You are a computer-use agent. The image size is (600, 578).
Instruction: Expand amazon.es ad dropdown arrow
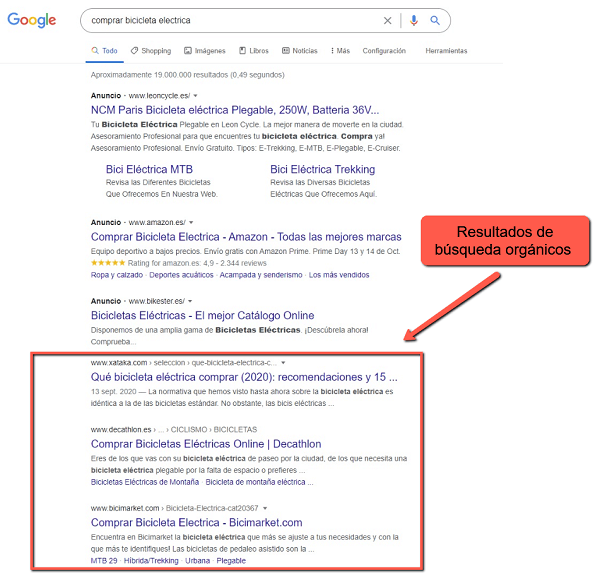[191, 222]
